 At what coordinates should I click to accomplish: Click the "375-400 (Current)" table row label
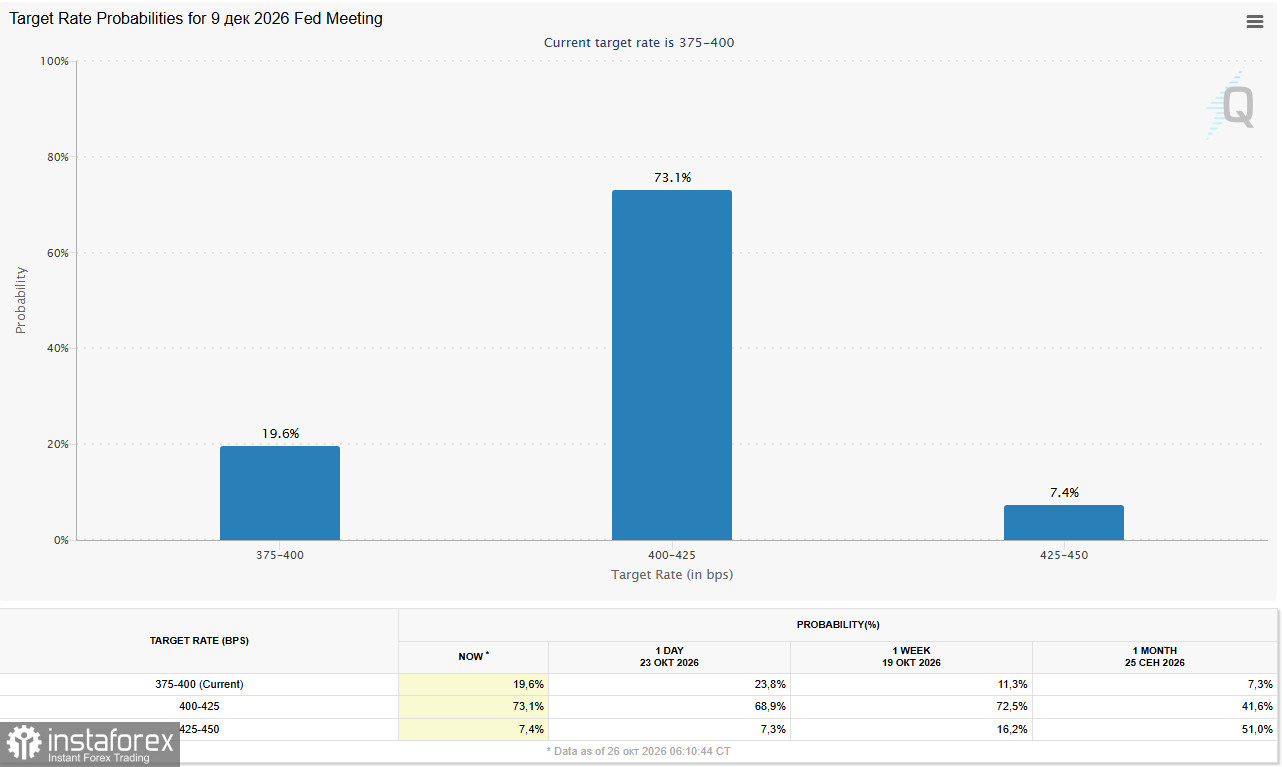[x=199, y=684]
